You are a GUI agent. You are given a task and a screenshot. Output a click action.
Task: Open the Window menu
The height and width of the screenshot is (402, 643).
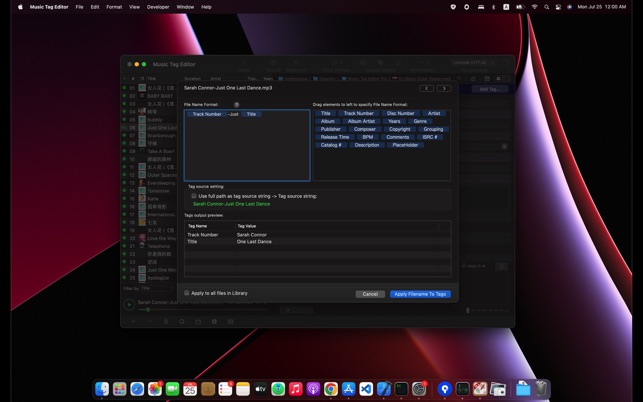pos(185,7)
